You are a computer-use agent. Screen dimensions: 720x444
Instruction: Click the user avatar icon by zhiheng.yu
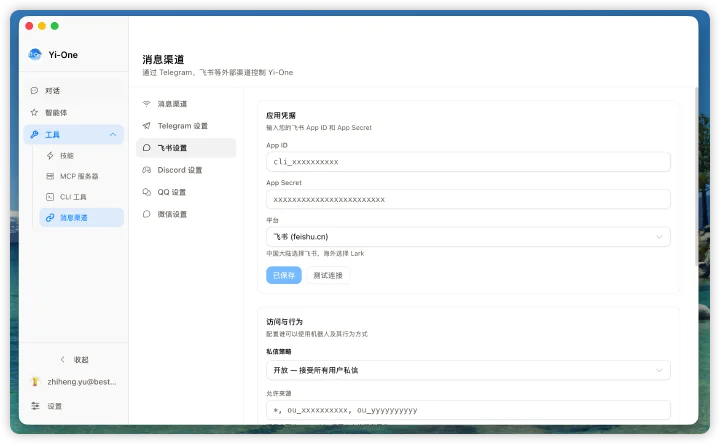click(35, 382)
